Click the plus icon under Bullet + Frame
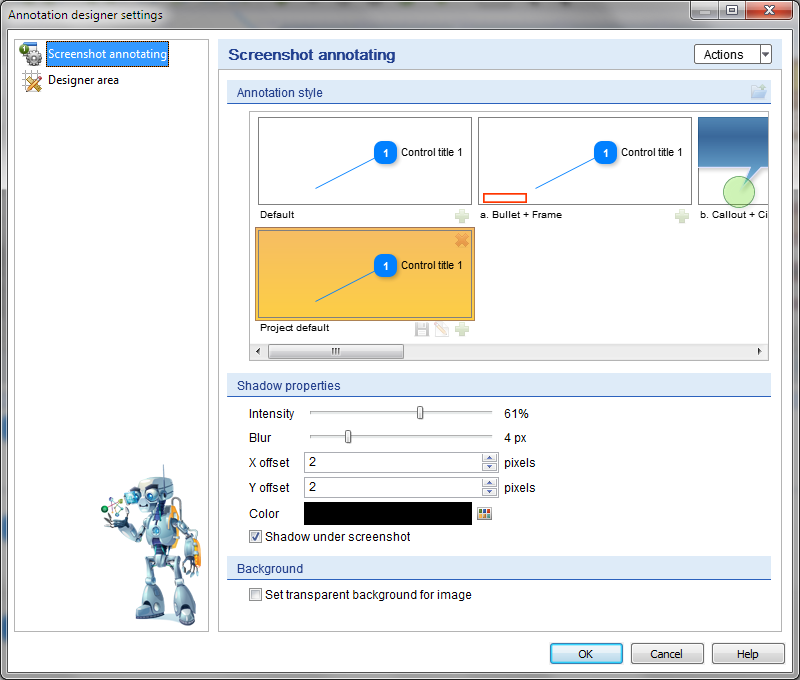Screen dimensions: 800x680 pos(682,216)
